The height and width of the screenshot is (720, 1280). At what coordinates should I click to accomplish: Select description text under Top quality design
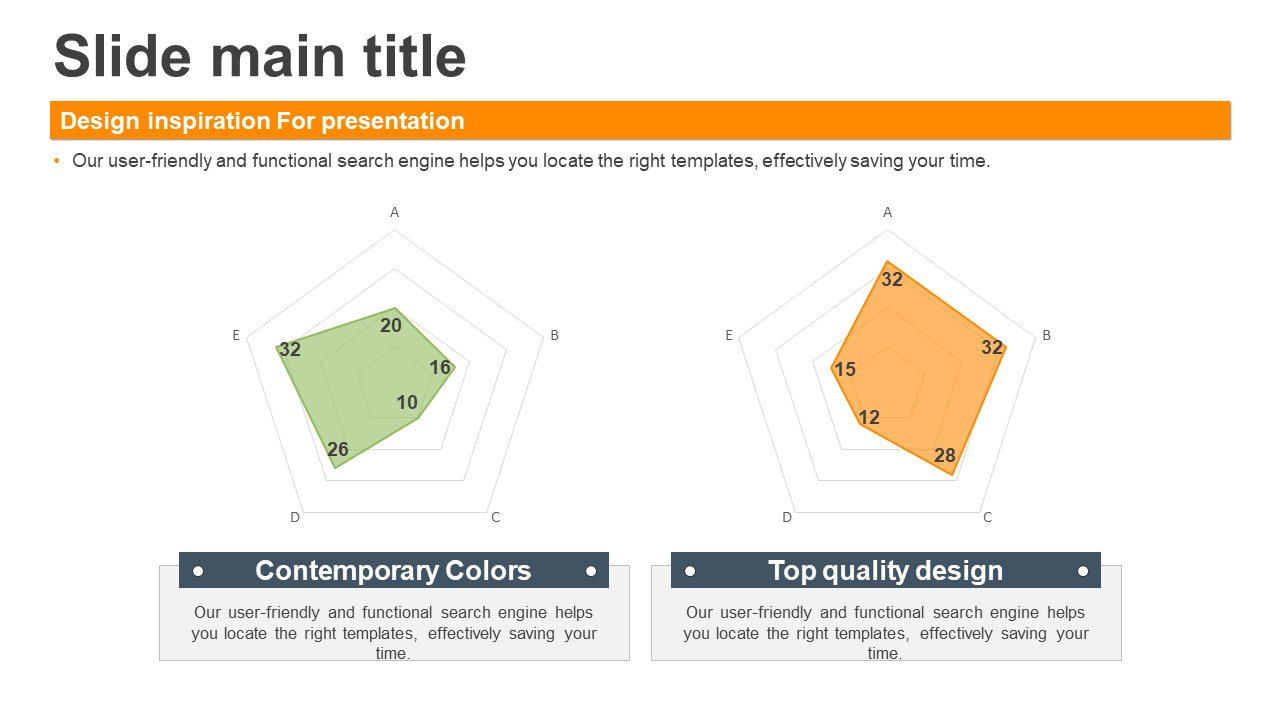point(886,632)
